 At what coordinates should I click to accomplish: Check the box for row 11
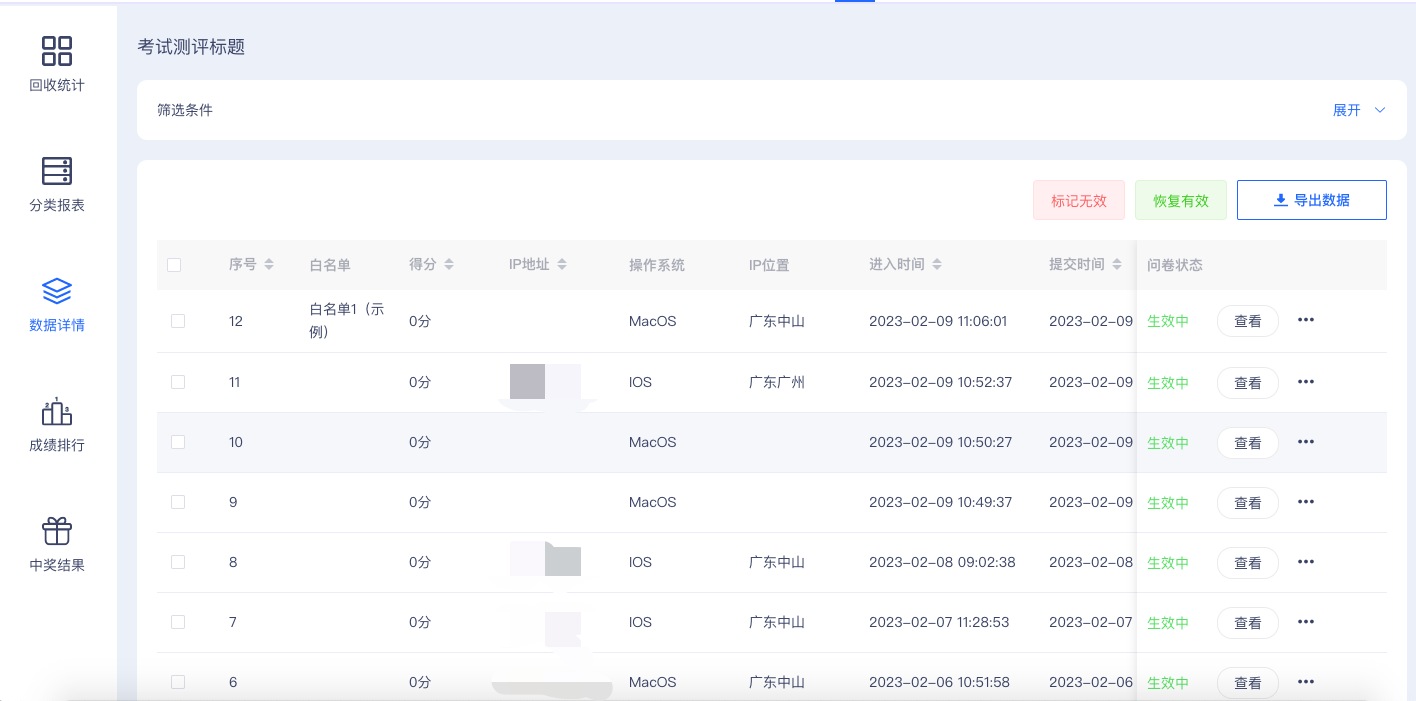point(178,382)
